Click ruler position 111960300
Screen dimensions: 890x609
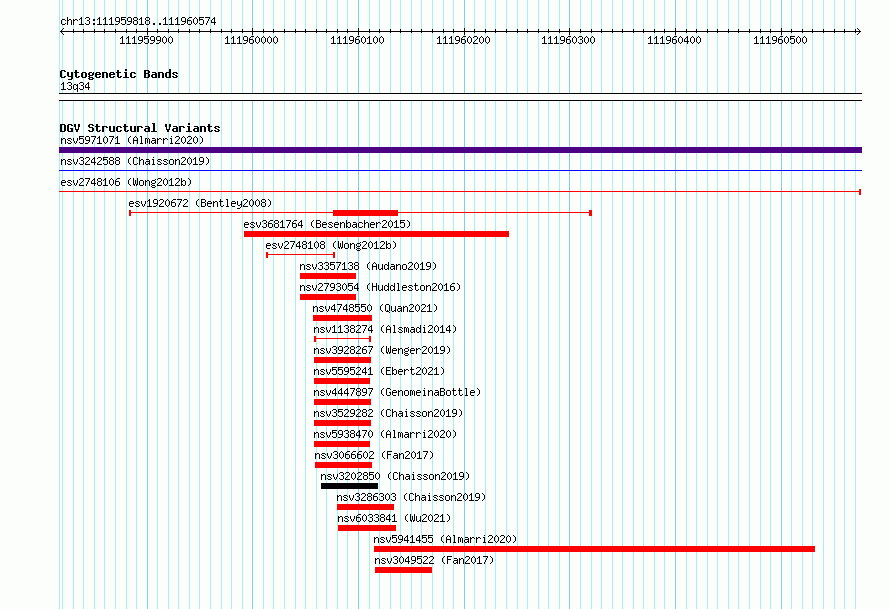pos(568,40)
